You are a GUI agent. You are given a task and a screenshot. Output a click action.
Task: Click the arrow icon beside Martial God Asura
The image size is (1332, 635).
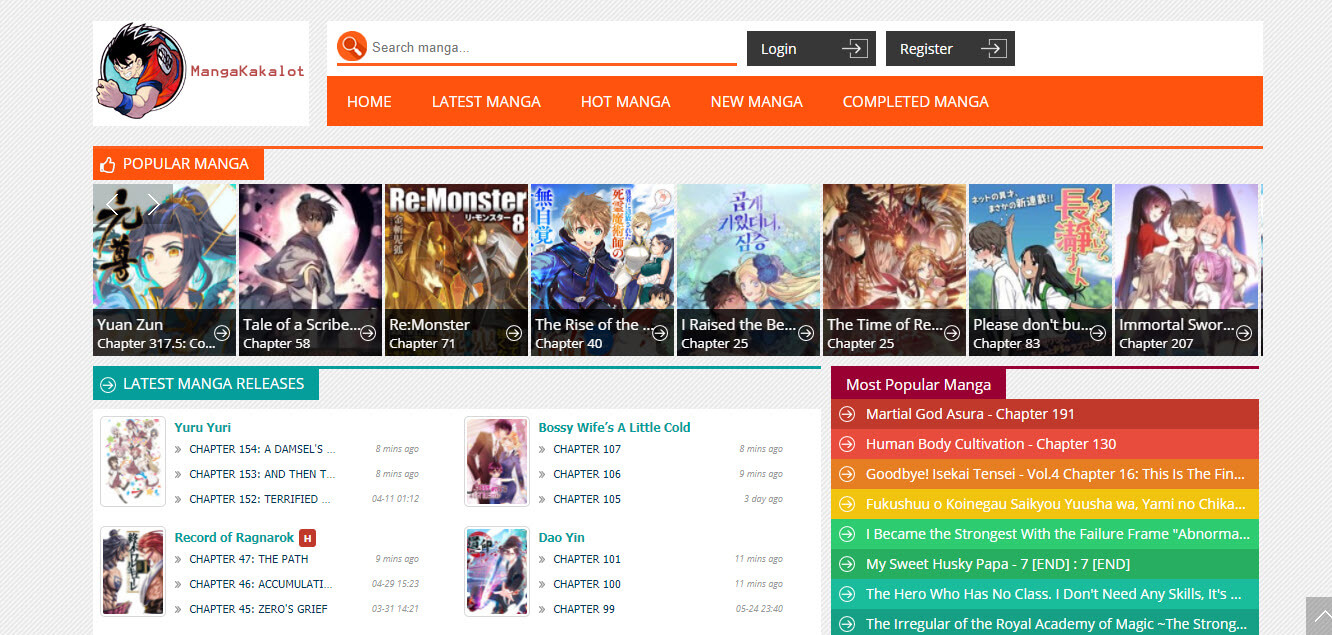point(847,414)
